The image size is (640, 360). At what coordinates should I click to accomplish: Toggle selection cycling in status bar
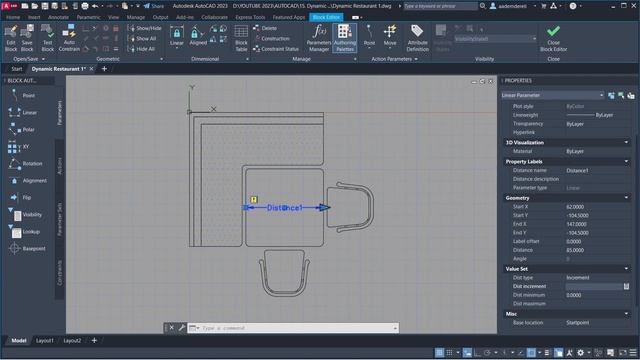[558, 352]
